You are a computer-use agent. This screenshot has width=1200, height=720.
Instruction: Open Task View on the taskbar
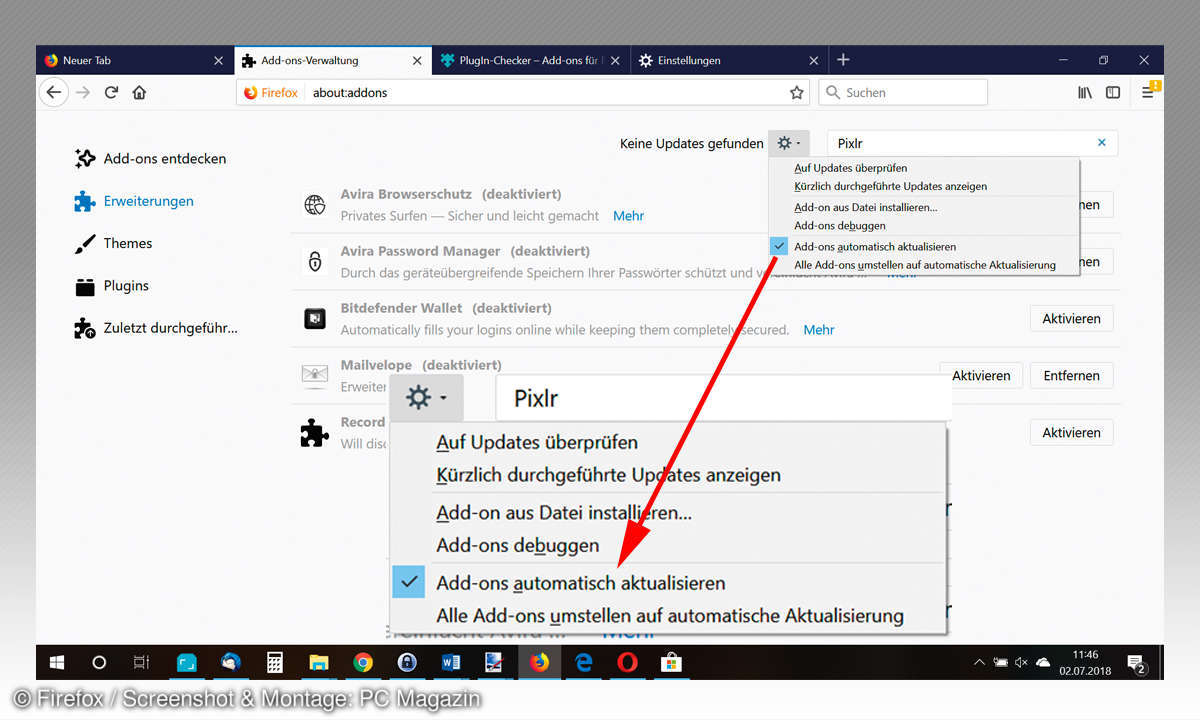tap(142, 662)
